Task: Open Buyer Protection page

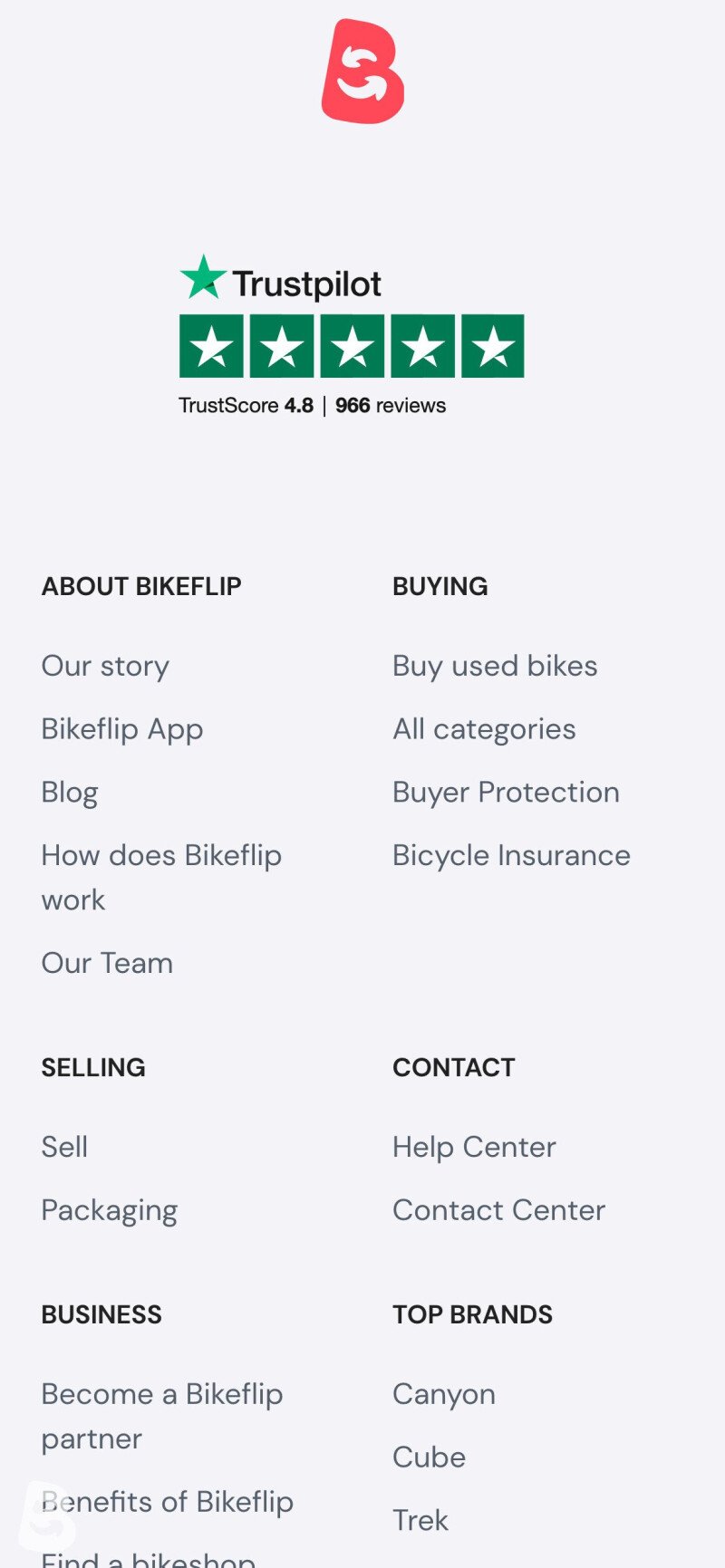Action: click(x=506, y=793)
